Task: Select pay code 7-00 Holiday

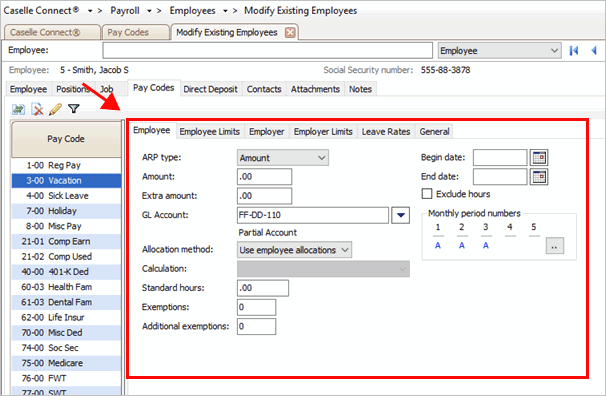Action: tap(66, 211)
